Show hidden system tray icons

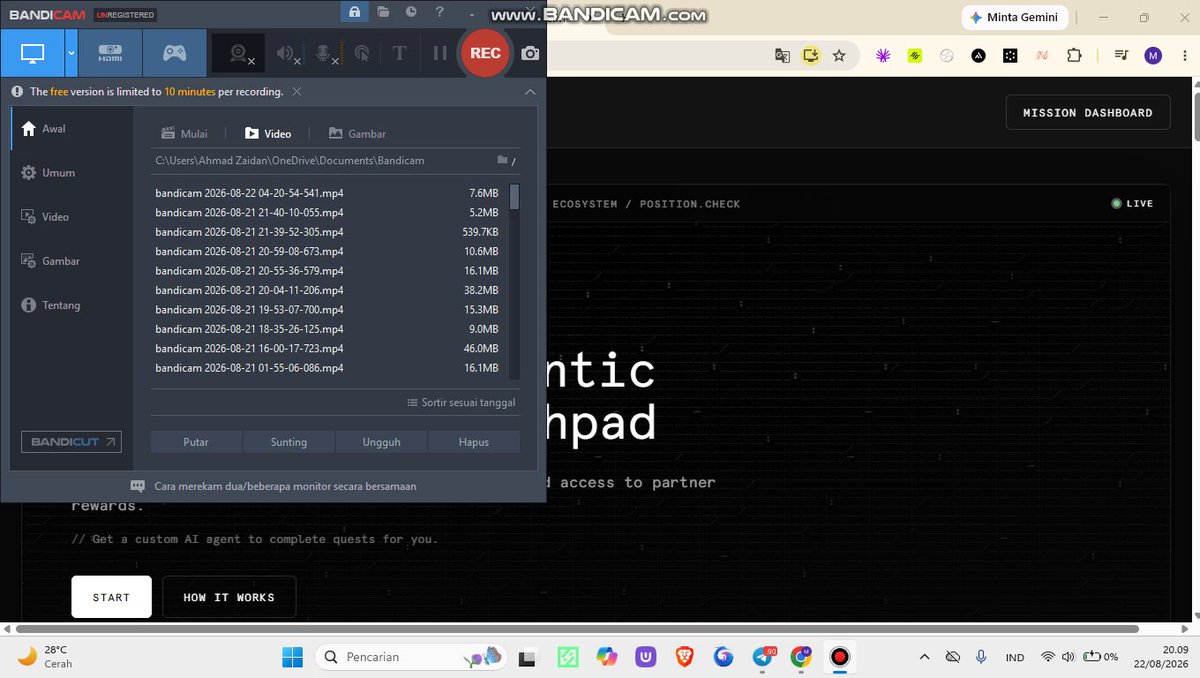(x=924, y=657)
